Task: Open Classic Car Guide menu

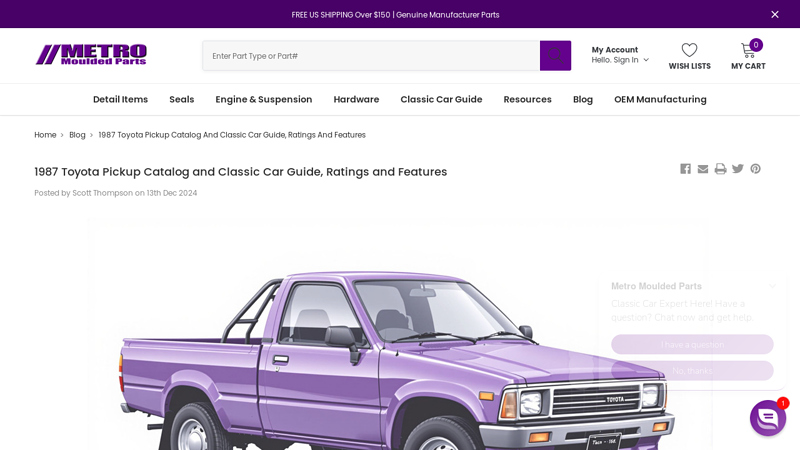Action: [441, 99]
